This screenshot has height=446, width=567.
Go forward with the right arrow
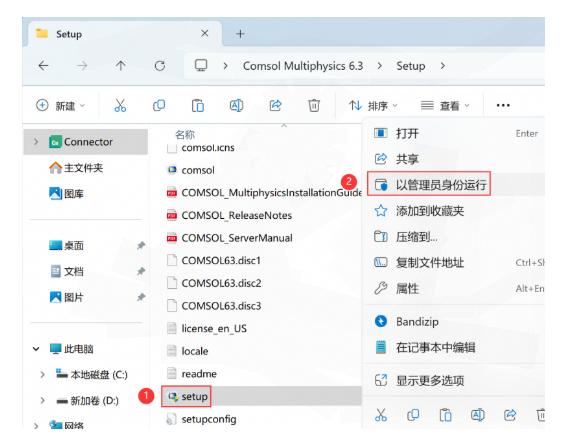82,66
